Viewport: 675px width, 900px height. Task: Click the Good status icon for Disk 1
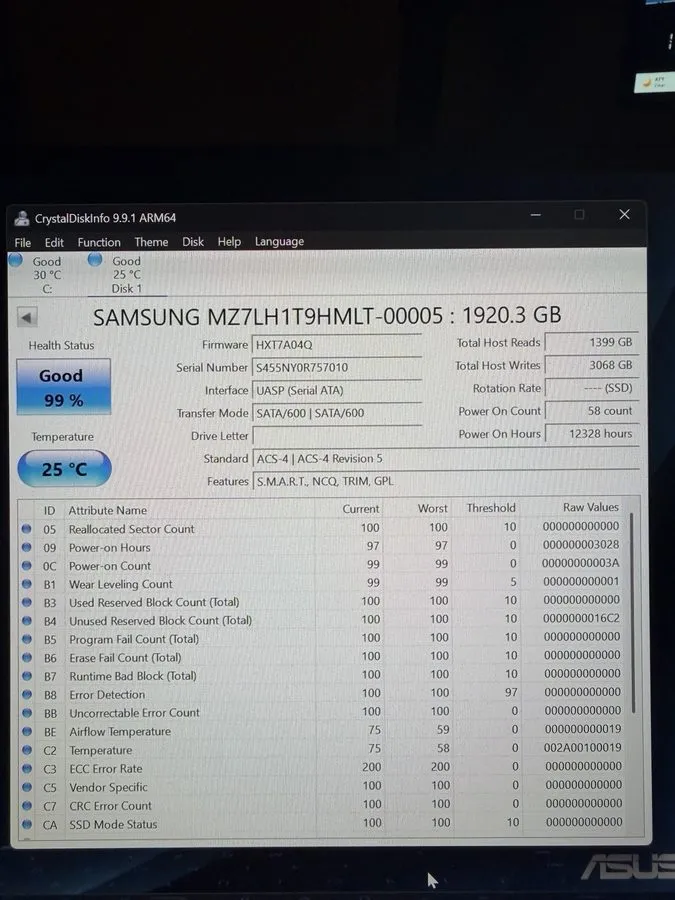[x=95, y=259]
